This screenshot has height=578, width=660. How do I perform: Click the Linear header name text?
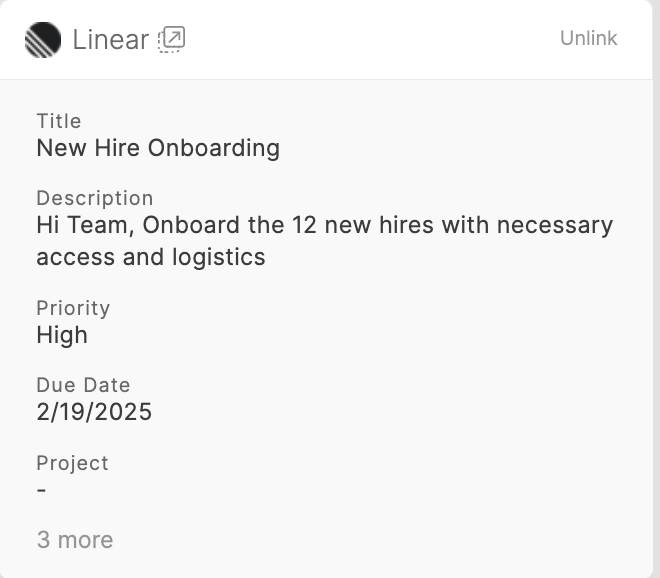coord(111,40)
